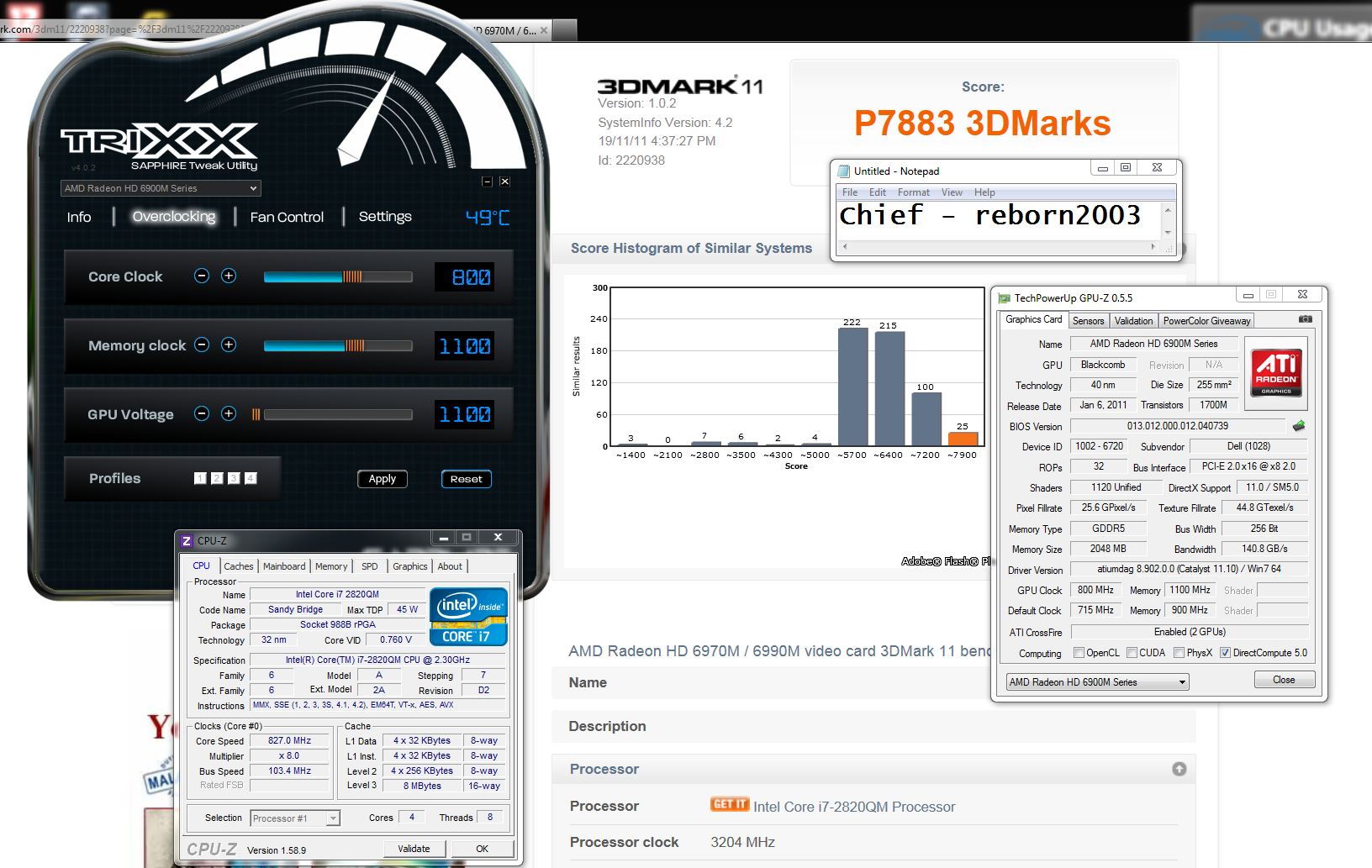
Task: Close the TRIXX utility window
Action: click(x=504, y=181)
